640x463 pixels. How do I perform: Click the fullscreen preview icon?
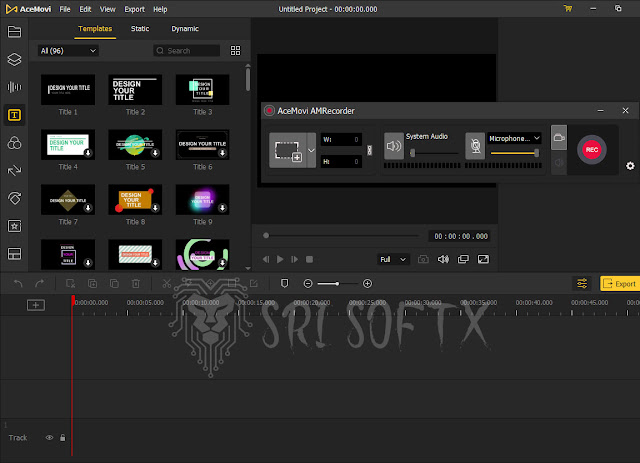click(483, 259)
